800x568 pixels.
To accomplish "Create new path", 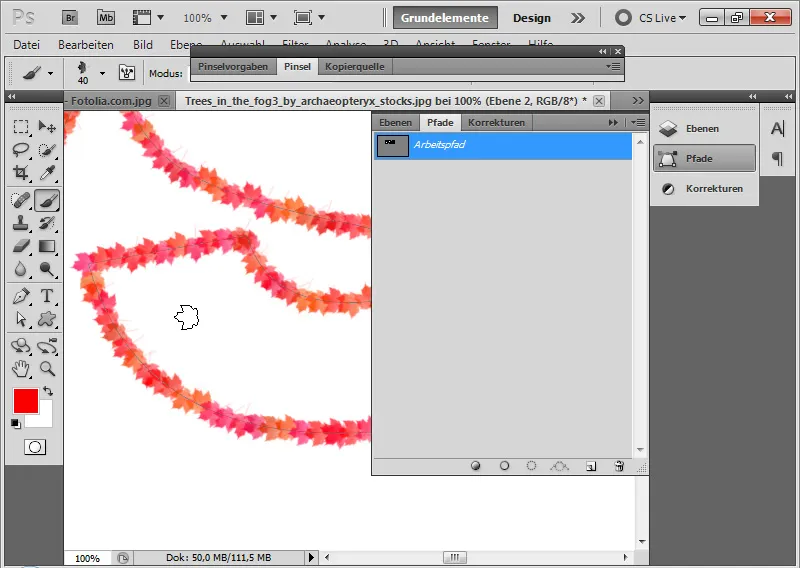I will point(591,466).
